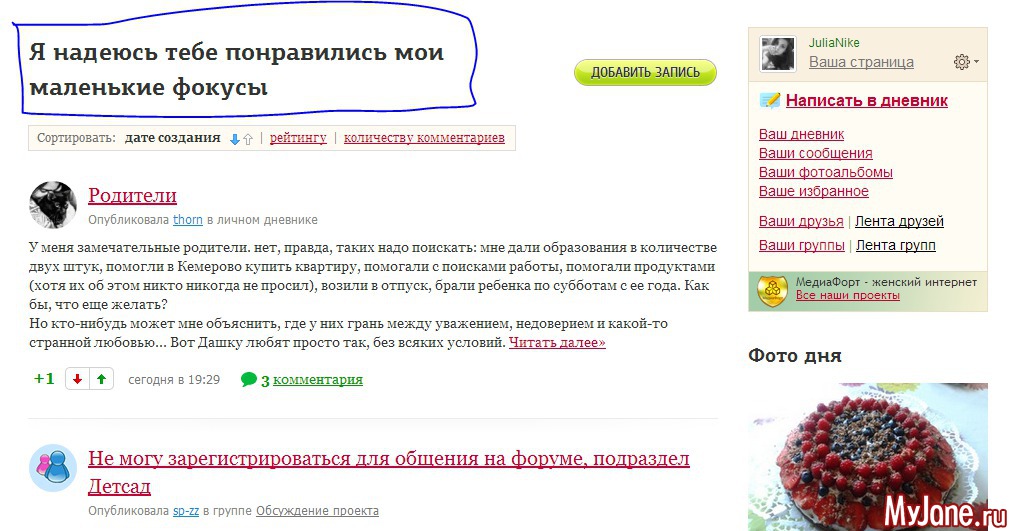Click the blue group users avatar icon
1010x531 pixels.
coord(53,467)
